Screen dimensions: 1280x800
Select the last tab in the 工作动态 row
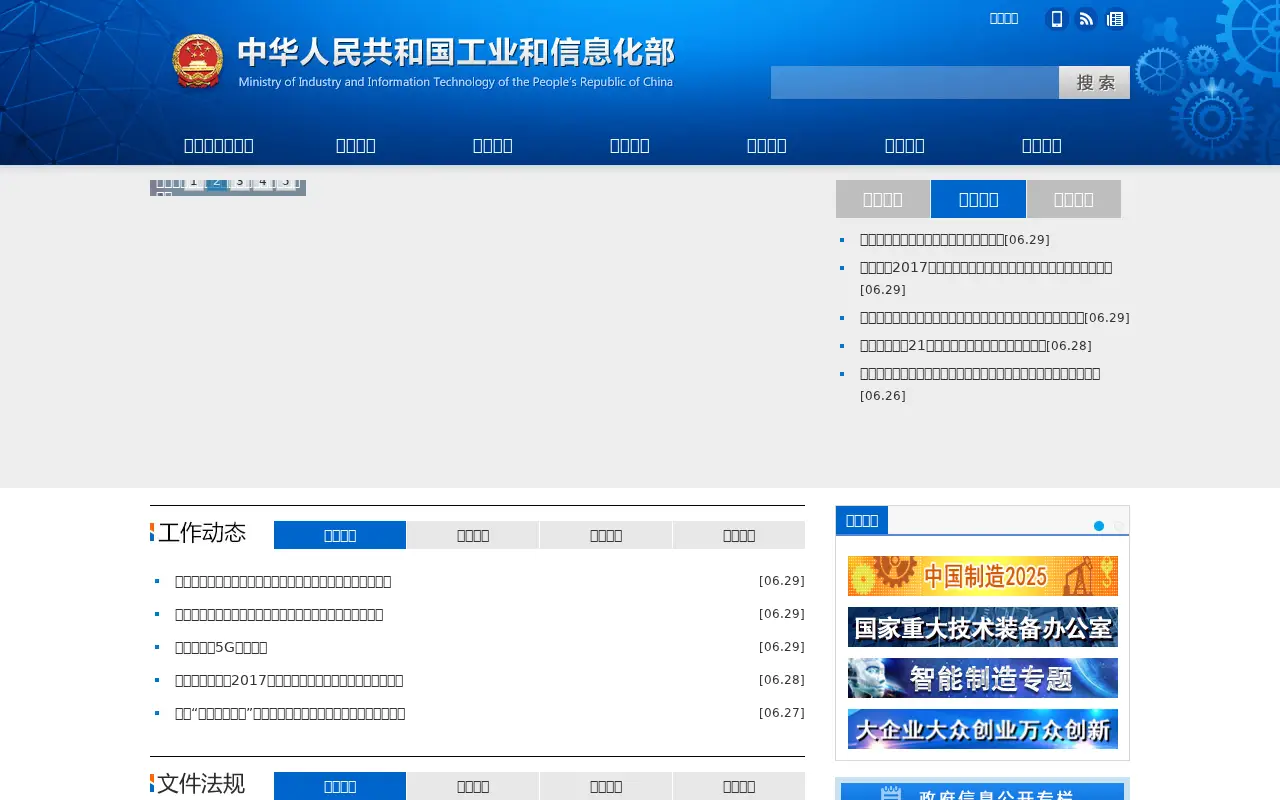(739, 535)
